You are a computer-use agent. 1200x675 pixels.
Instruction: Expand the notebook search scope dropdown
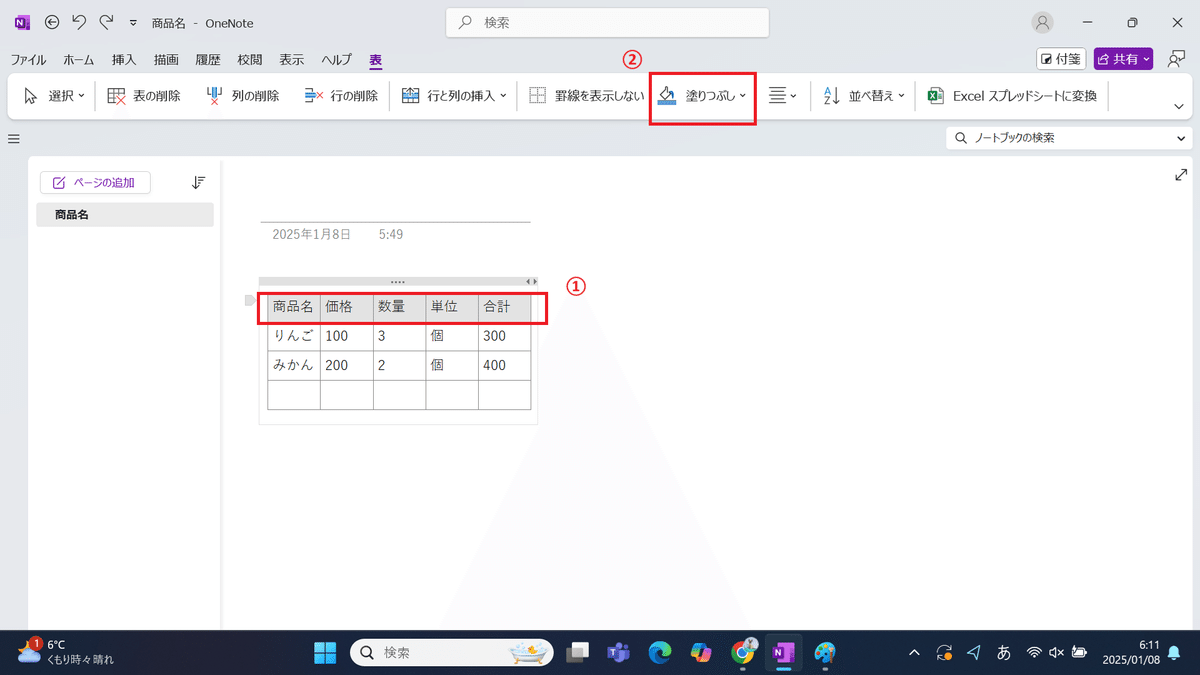[1182, 138]
